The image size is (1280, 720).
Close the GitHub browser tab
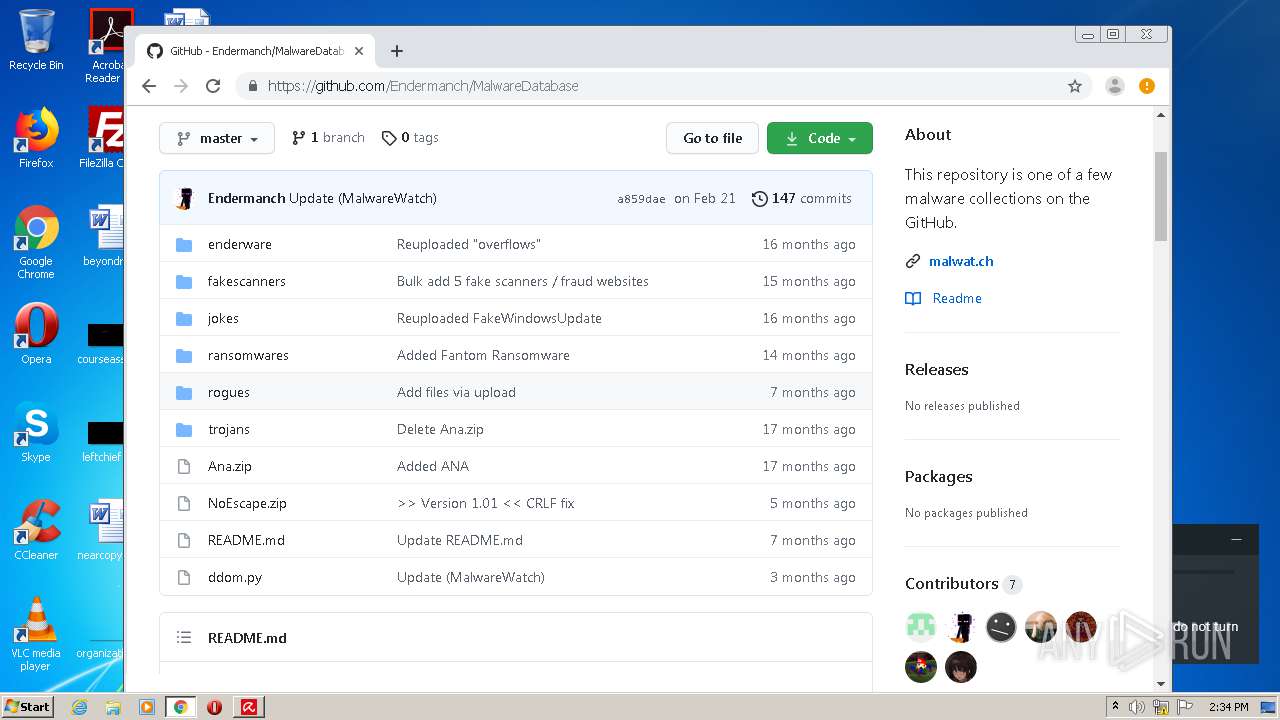[359, 51]
